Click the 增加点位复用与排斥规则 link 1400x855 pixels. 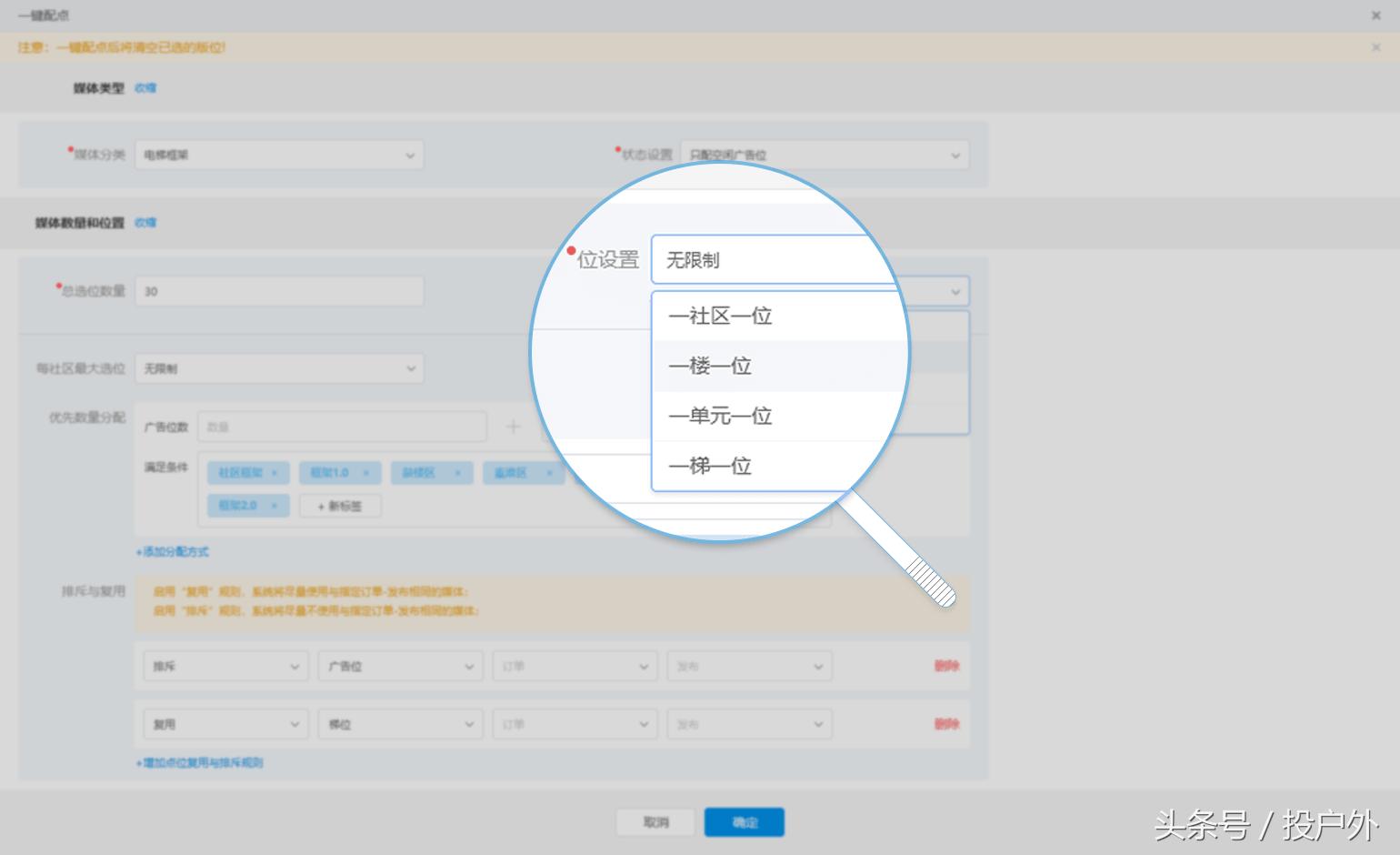pyautogui.click(x=200, y=763)
